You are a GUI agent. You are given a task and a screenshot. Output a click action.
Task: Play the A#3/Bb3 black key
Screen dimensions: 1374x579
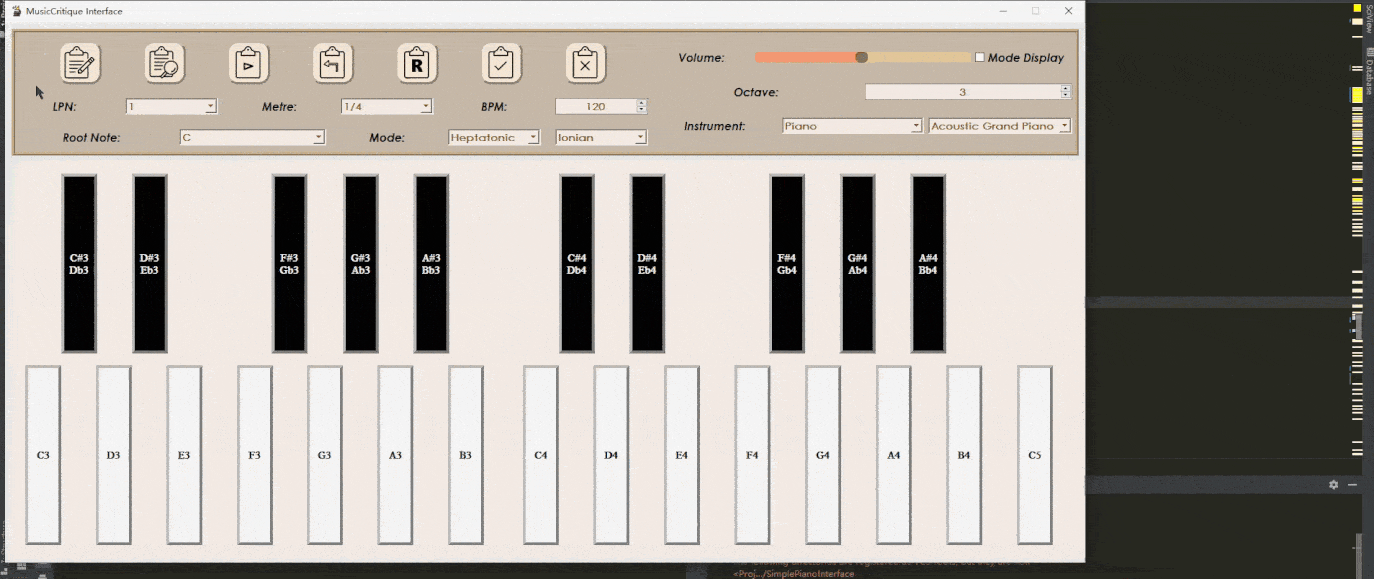tap(431, 264)
